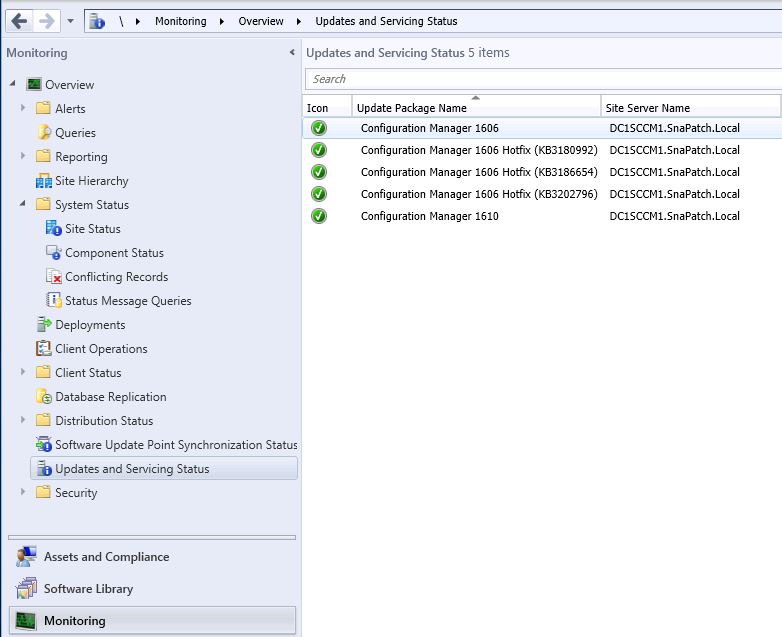Select the Monitoring workspace button
782x637 pixels.
(152, 621)
